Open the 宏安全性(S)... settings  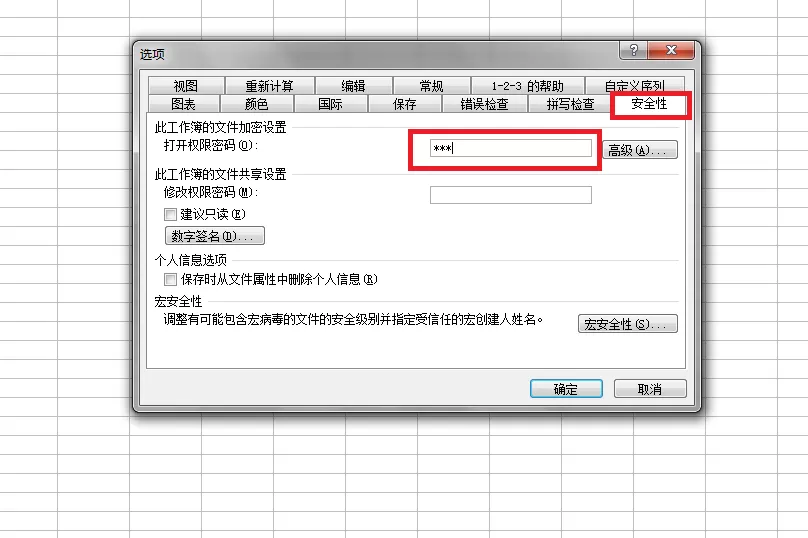pyautogui.click(x=628, y=324)
